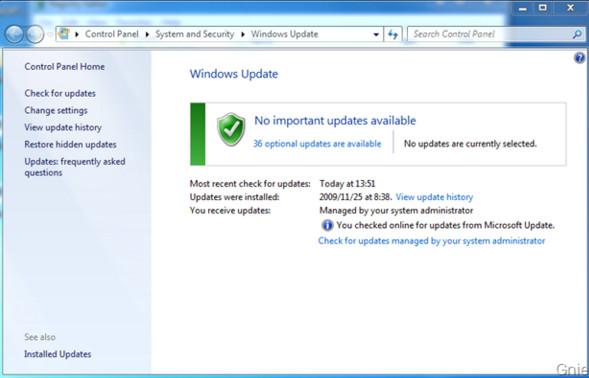Open Installed Updates link
The height and width of the screenshot is (378, 589).
tap(58, 354)
